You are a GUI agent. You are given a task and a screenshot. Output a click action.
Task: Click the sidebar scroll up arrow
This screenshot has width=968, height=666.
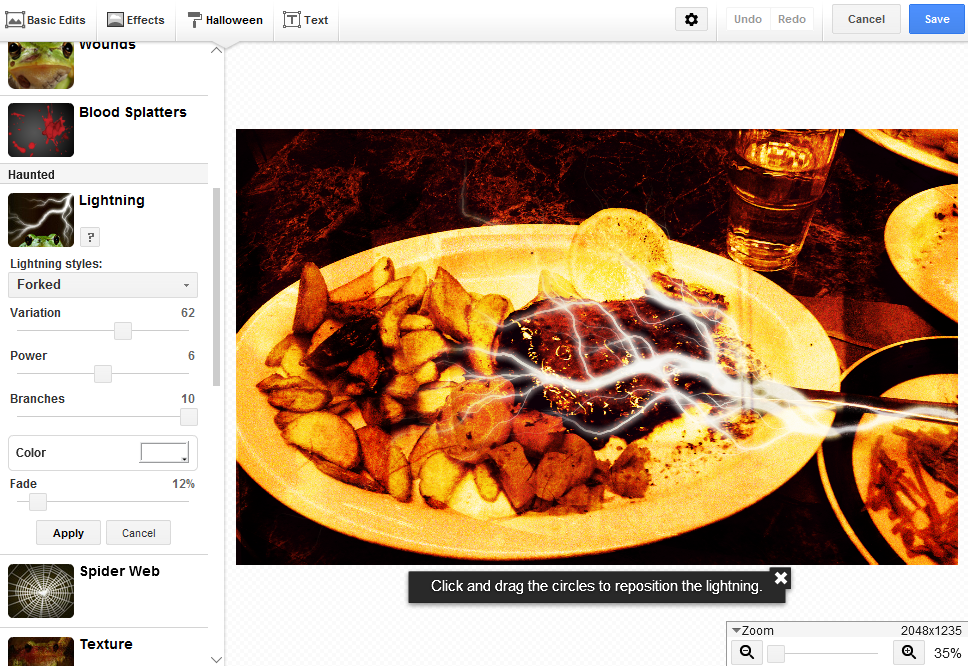coord(216,50)
